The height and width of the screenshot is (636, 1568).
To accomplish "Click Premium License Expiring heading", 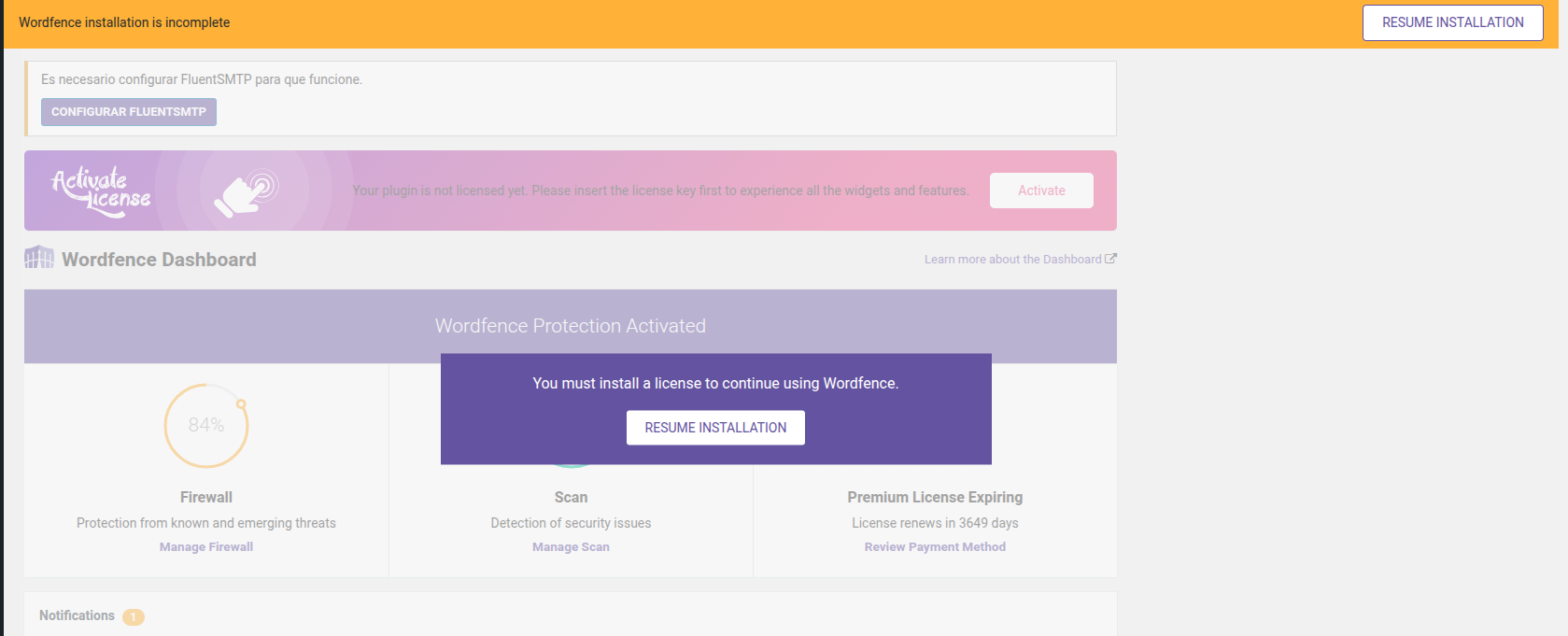I will [x=935, y=498].
